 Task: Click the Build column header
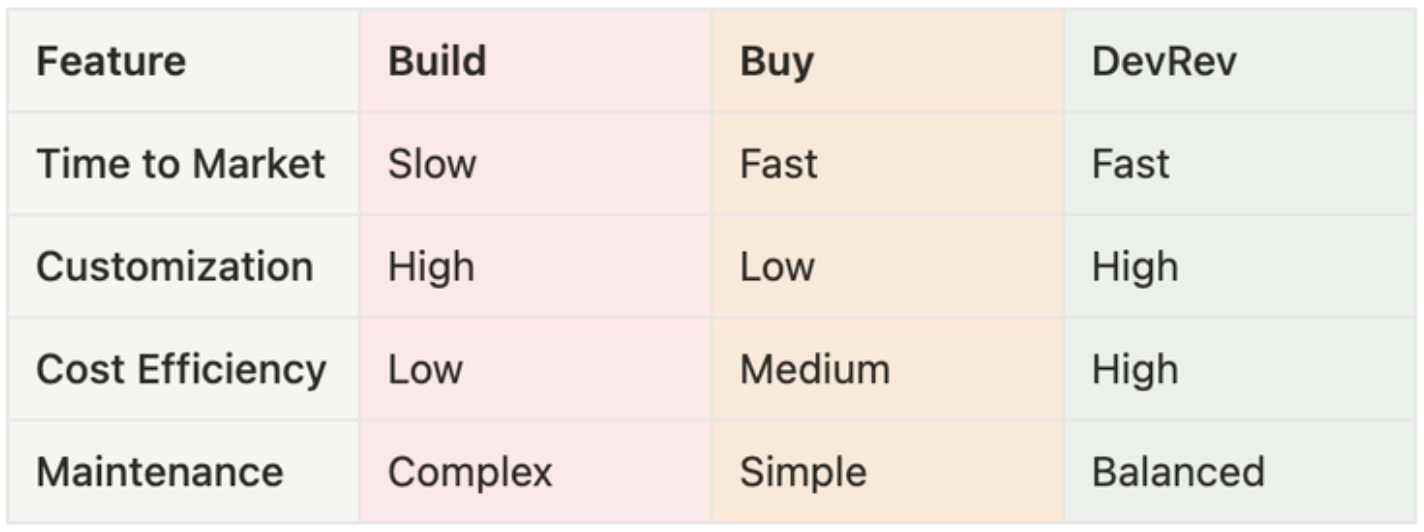click(437, 62)
